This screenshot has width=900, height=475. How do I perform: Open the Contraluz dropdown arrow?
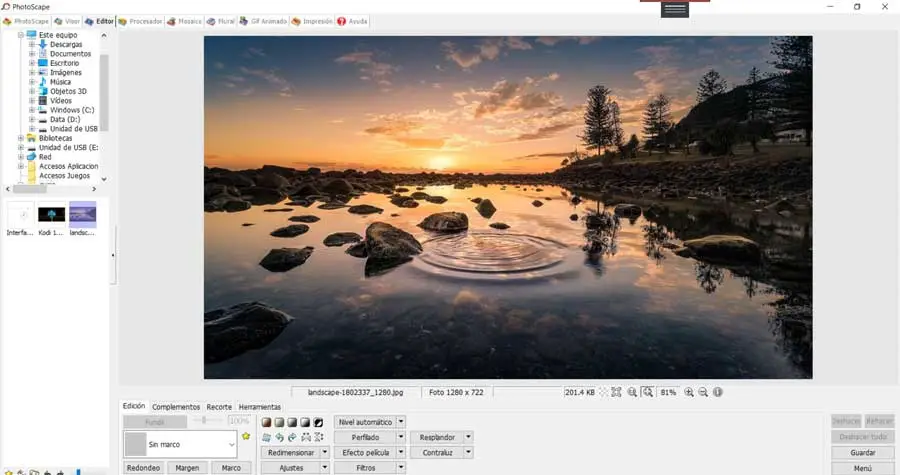(468, 453)
